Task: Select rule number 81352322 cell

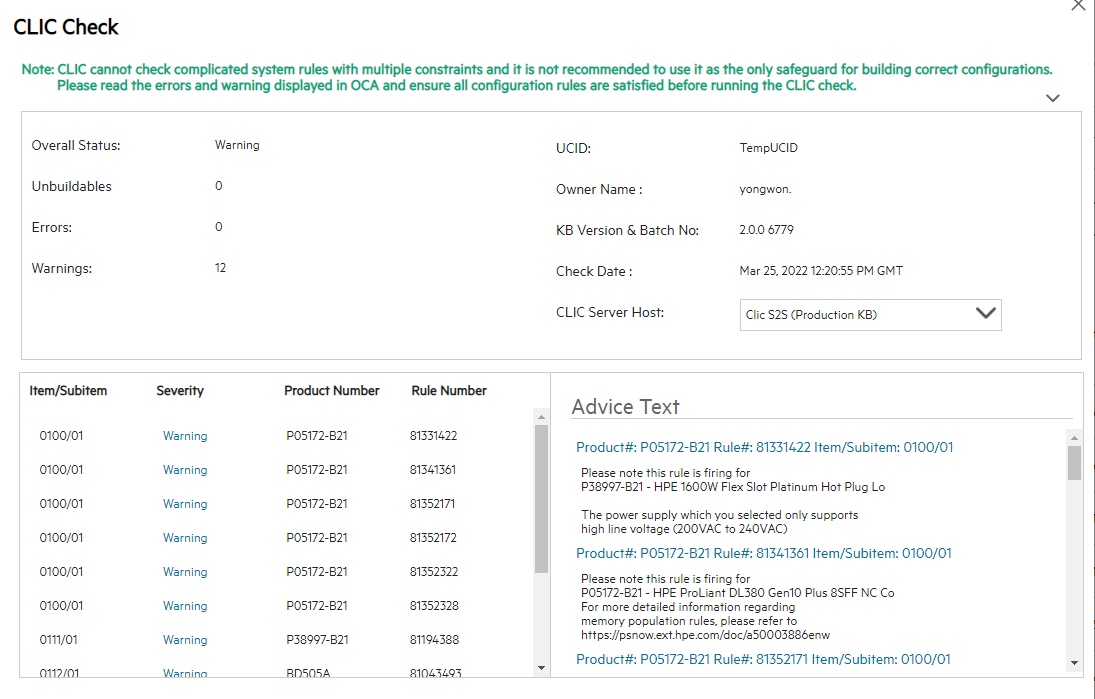Action: [434, 572]
